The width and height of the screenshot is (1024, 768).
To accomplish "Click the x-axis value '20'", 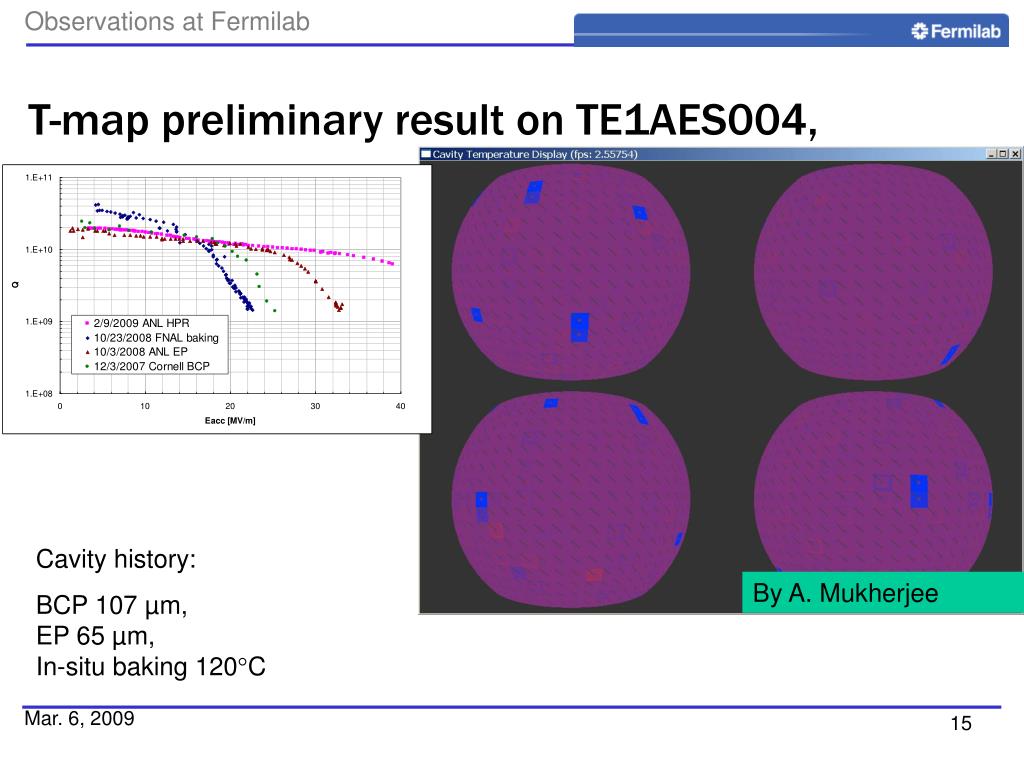I will point(230,406).
